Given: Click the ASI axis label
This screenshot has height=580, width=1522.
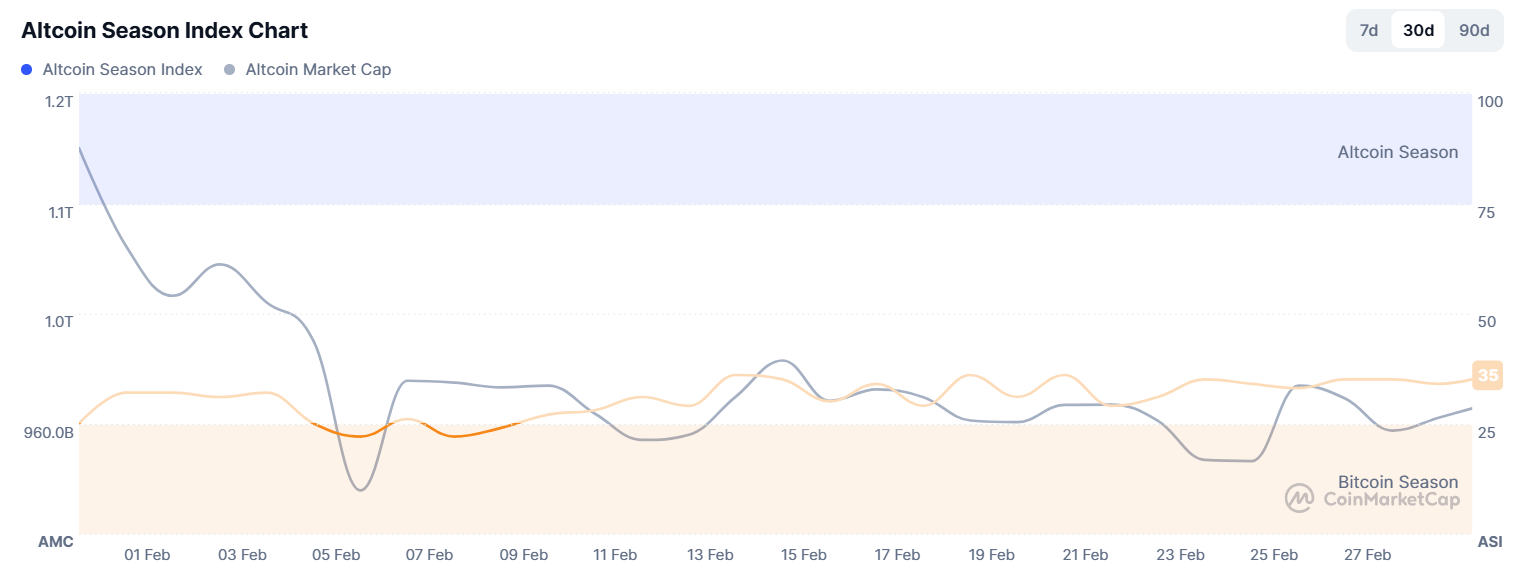Looking at the screenshot, I should coord(1489,542).
